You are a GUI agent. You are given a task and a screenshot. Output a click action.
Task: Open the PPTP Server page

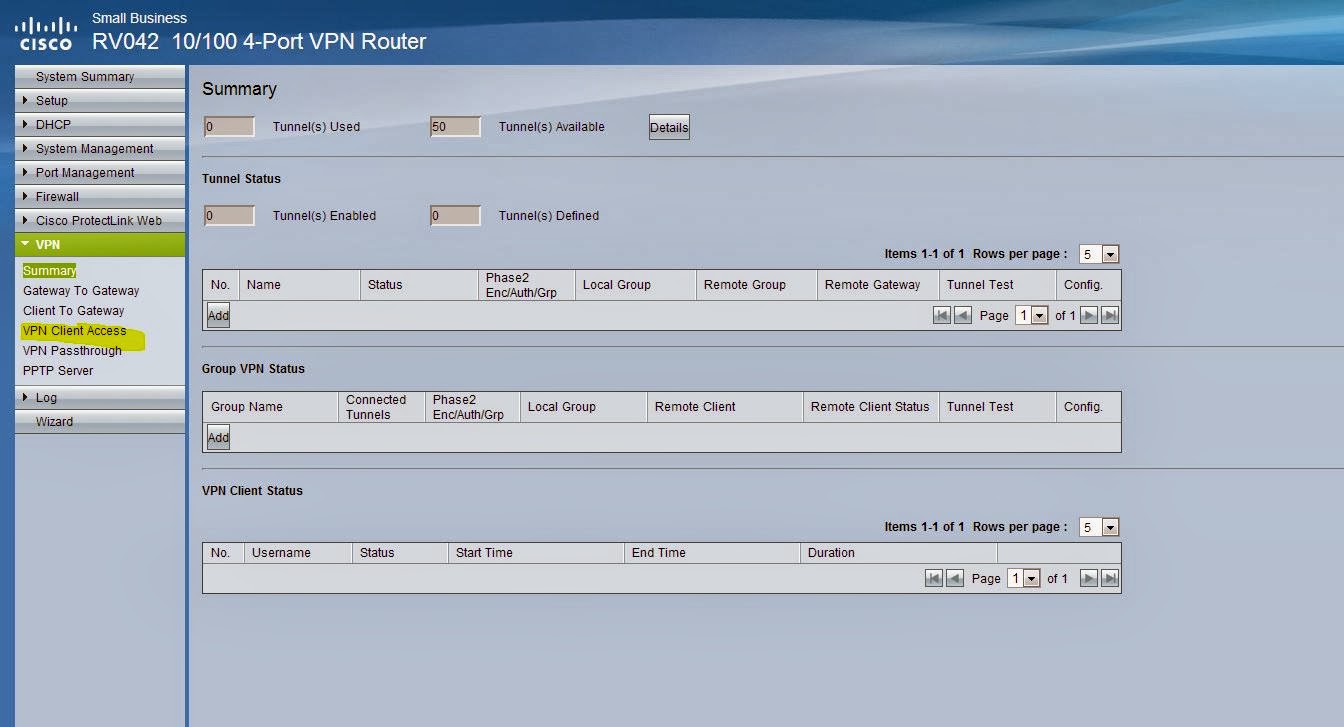tap(58, 370)
